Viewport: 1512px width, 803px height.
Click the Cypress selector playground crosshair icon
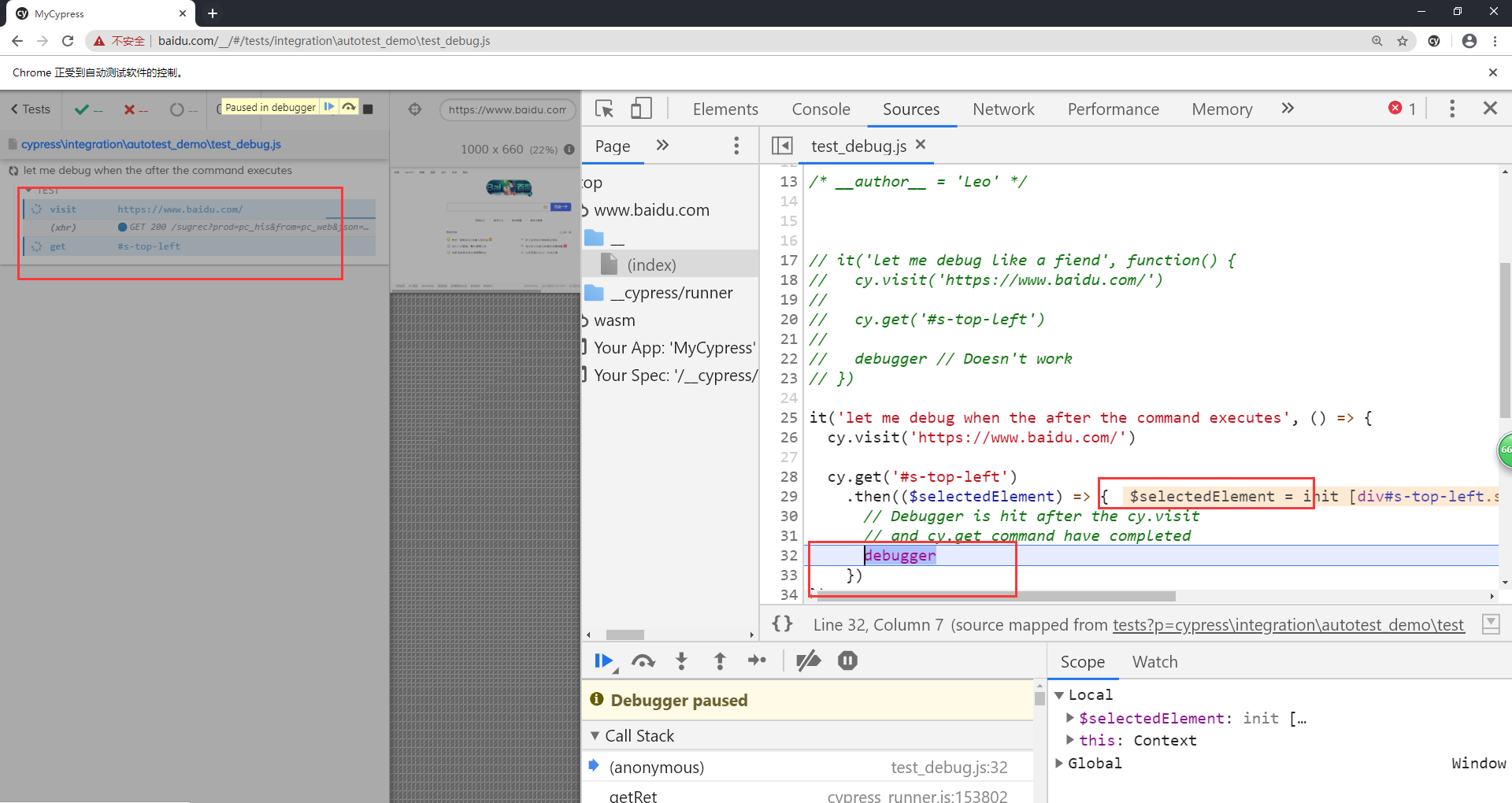pos(415,109)
